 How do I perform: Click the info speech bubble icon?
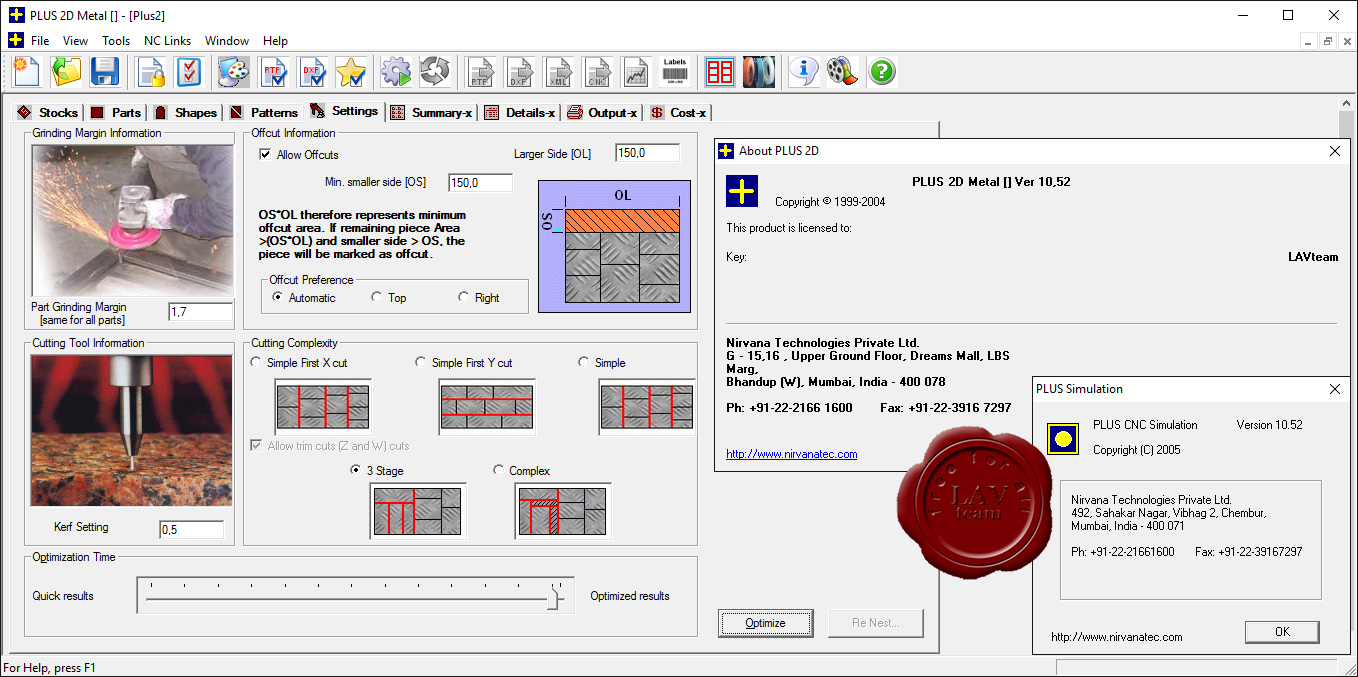(x=804, y=71)
